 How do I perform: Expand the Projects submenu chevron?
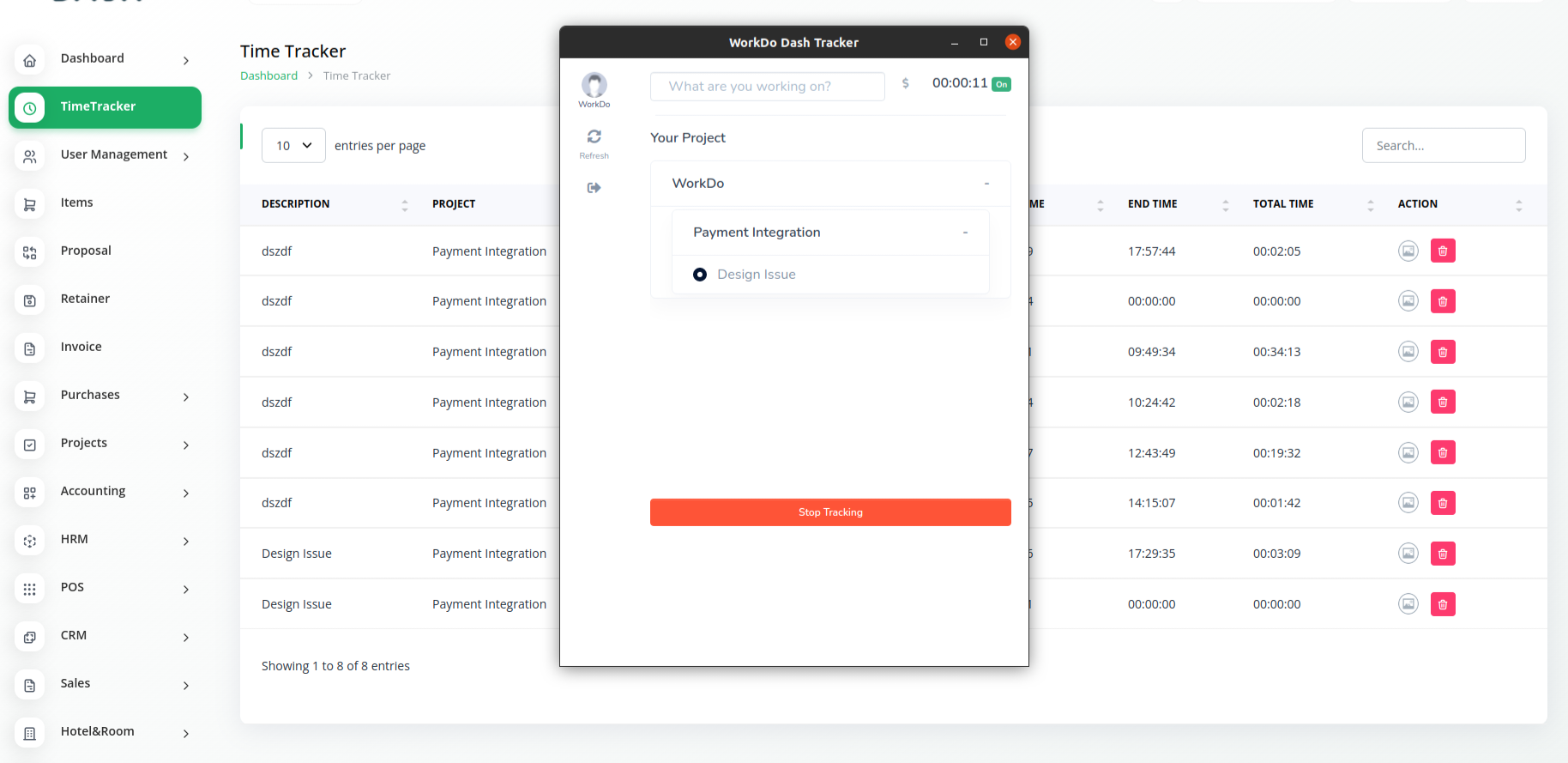click(x=186, y=445)
